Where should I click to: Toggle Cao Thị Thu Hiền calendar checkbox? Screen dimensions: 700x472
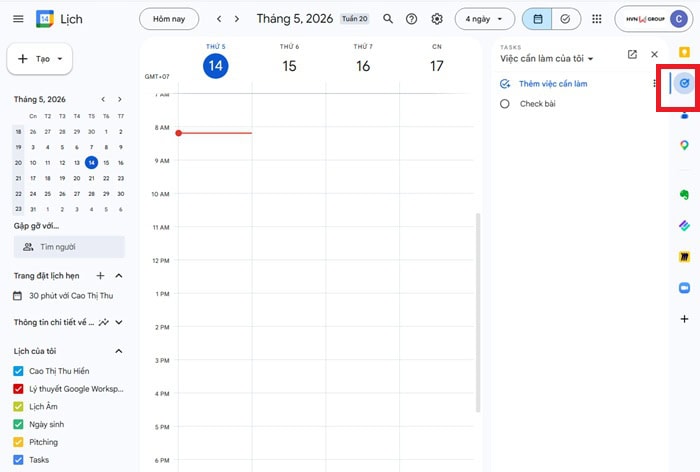pyautogui.click(x=18, y=371)
